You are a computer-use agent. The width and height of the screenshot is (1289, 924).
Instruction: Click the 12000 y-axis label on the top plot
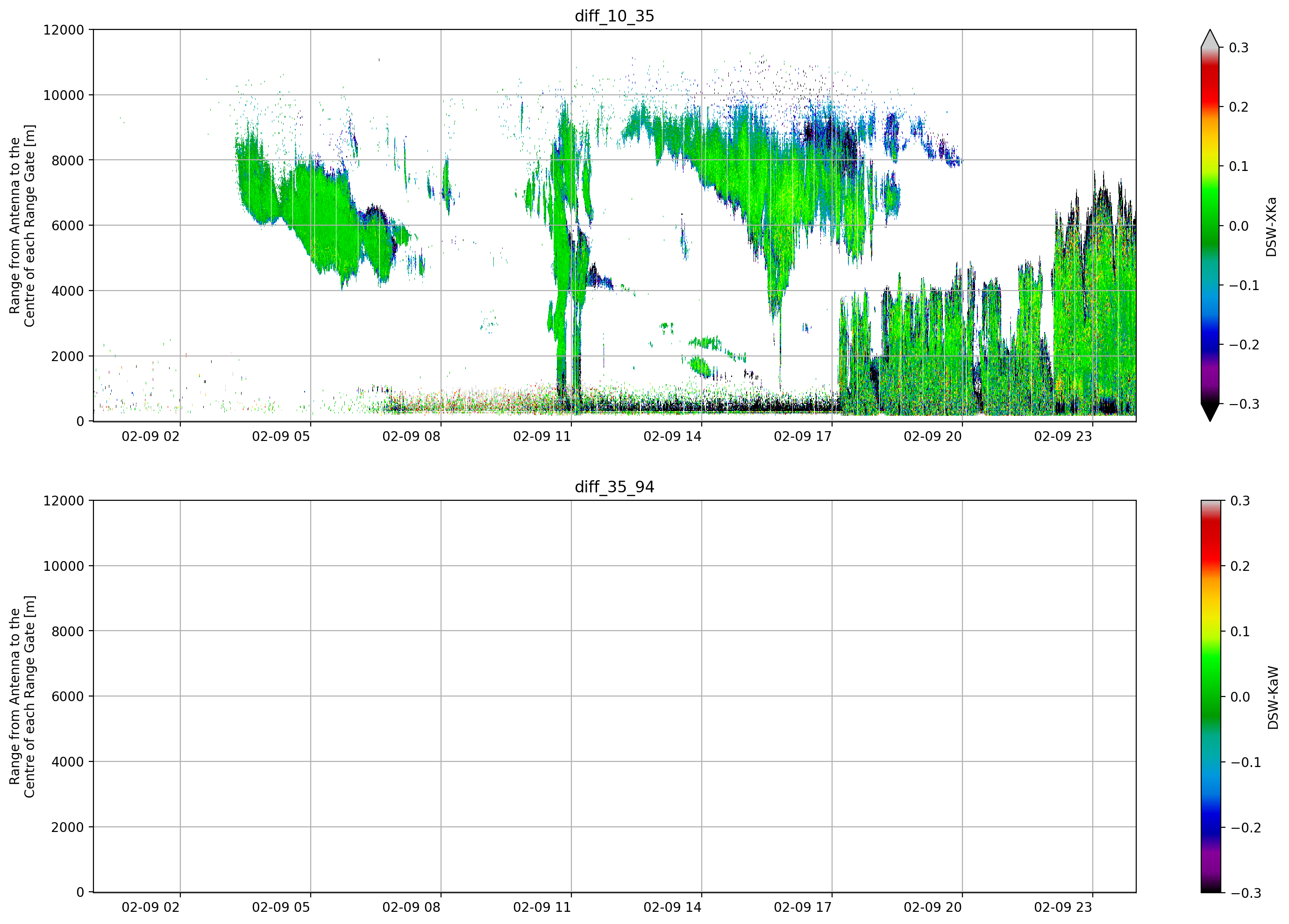click(64, 30)
